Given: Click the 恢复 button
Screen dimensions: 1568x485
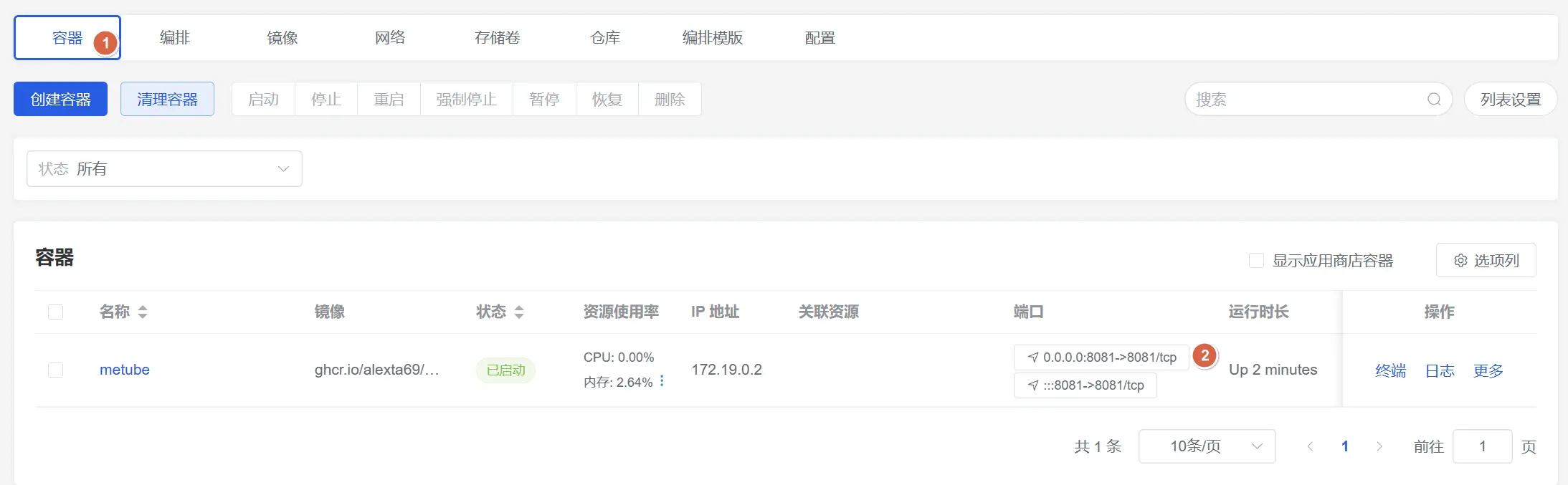Looking at the screenshot, I should 607,99.
